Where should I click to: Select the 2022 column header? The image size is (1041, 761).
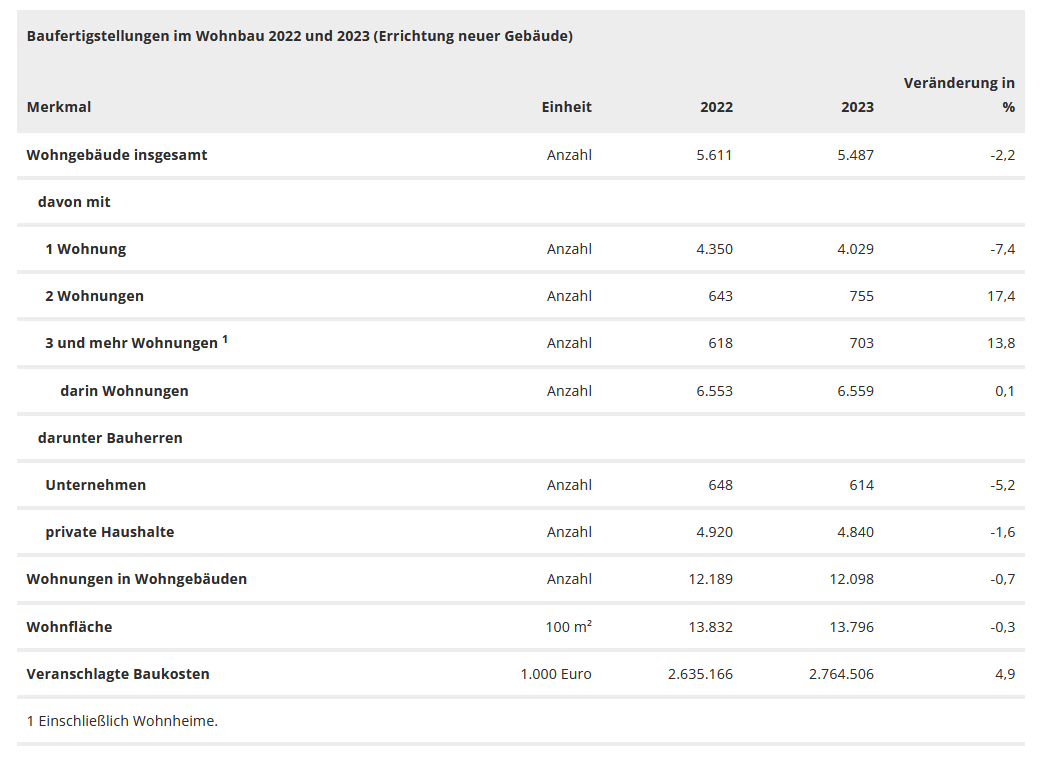716,107
